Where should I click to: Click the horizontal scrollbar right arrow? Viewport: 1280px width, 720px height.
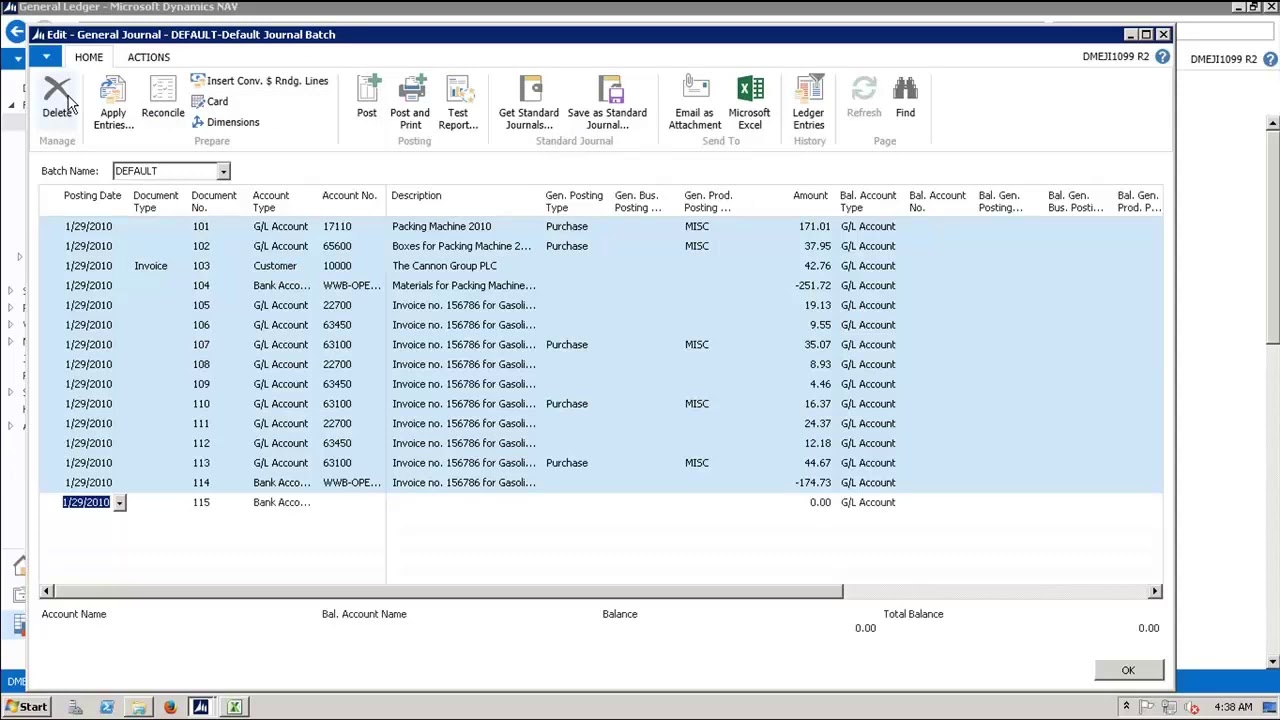click(x=1155, y=591)
